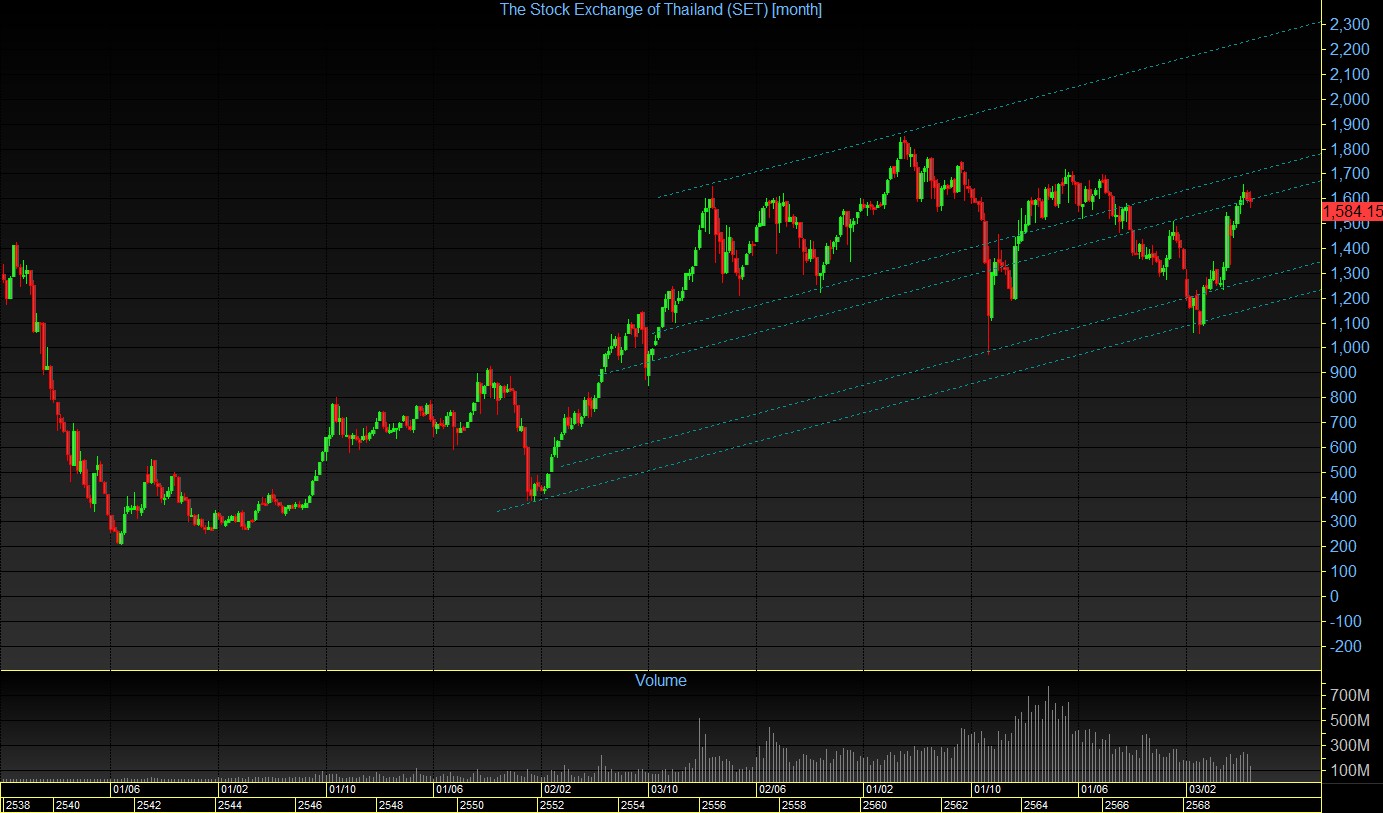This screenshot has height=813, width=1383.
Task: Click the red 1,584.15 current price tag
Action: (1352, 211)
